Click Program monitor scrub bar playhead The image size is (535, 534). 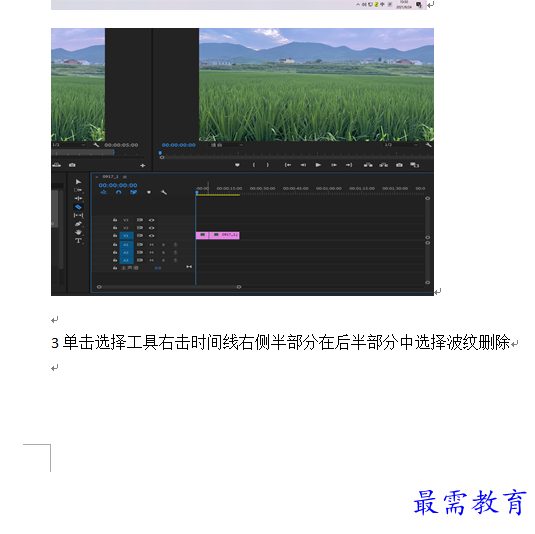coord(160,153)
